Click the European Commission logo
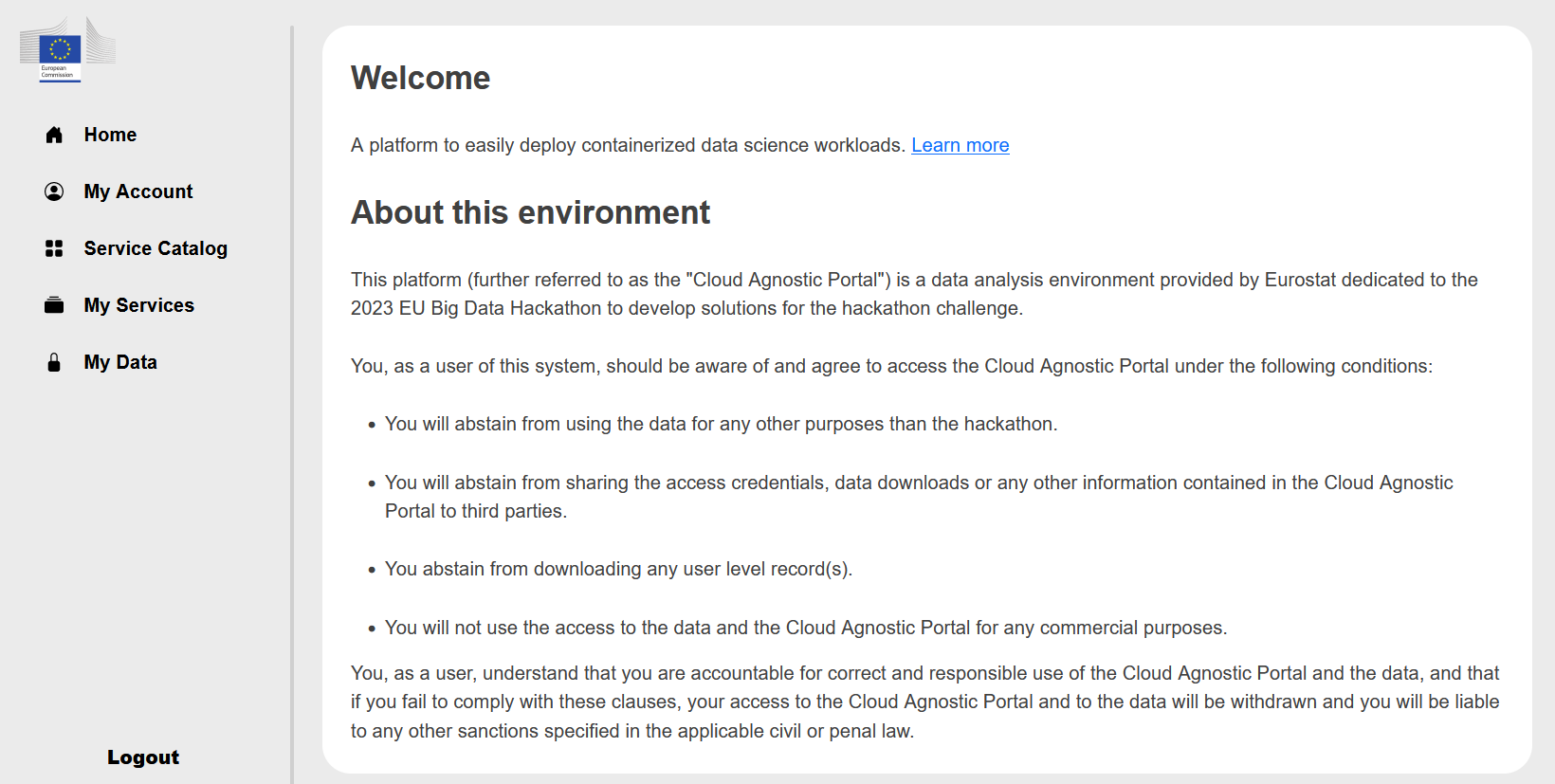This screenshot has height=784, width=1555. coord(67,49)
